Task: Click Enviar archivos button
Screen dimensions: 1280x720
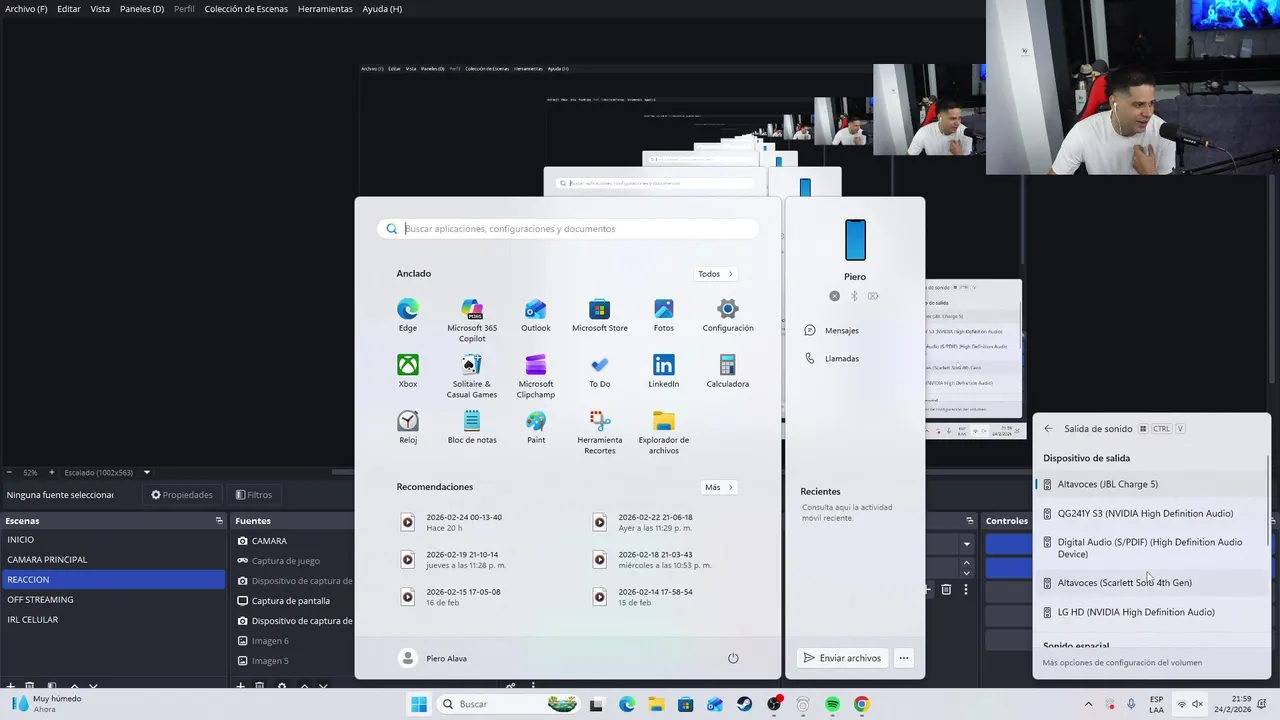Action: tap(842, 658)
